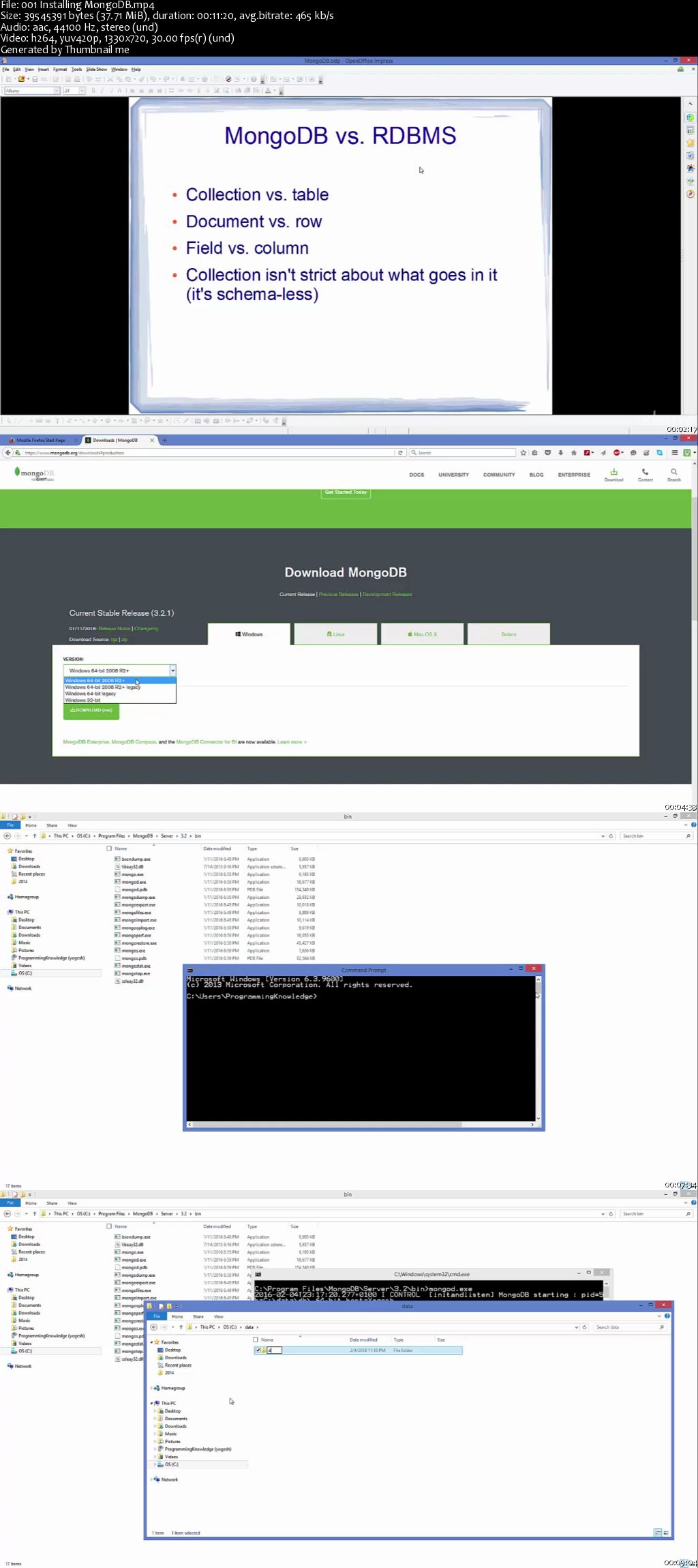698x1568 pixels.
Task: Click the Contact phone icon in MongoDB header
Action: tap(645, 475)
